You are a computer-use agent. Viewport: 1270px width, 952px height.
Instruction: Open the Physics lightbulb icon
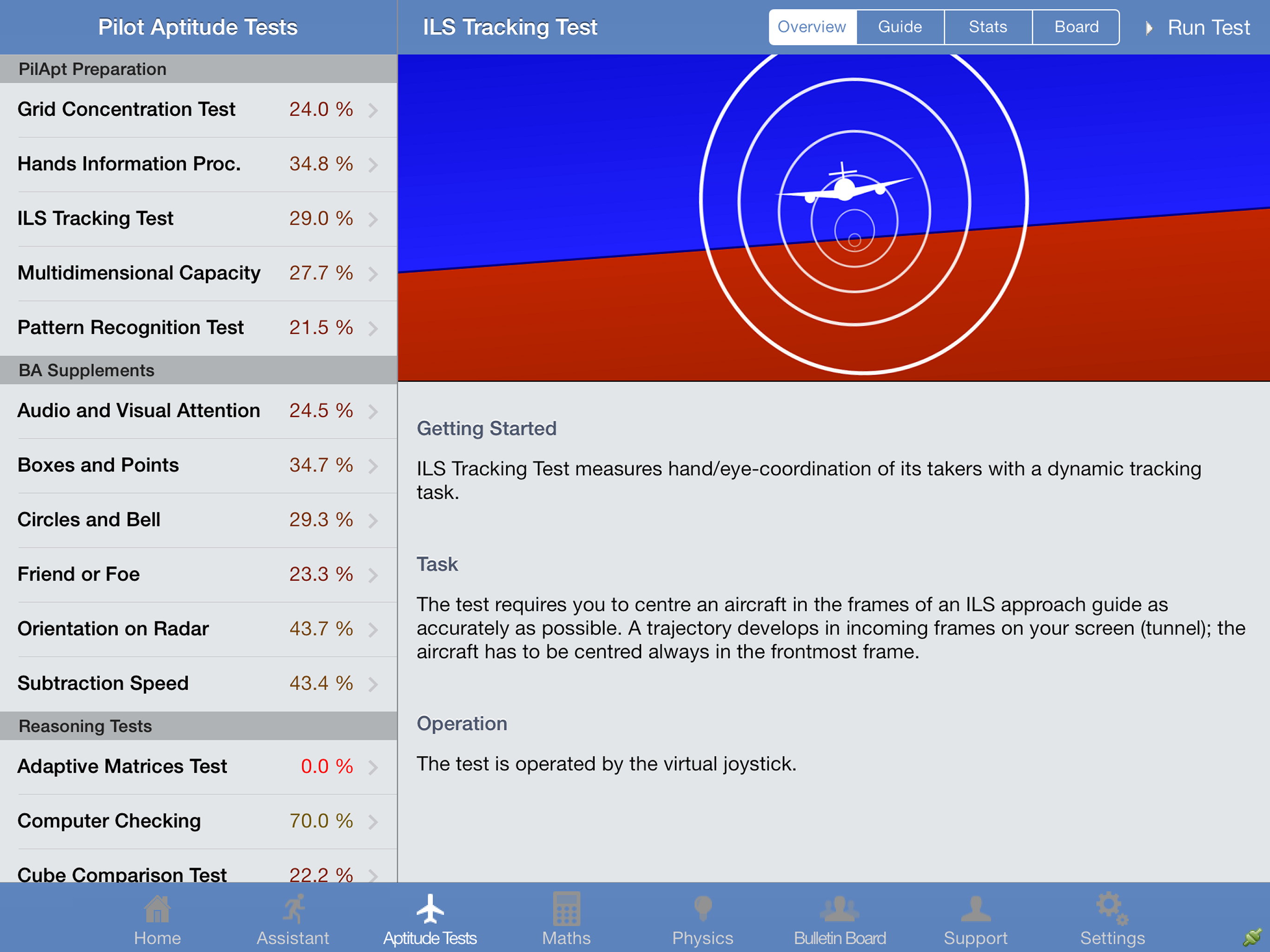point(703,909)
